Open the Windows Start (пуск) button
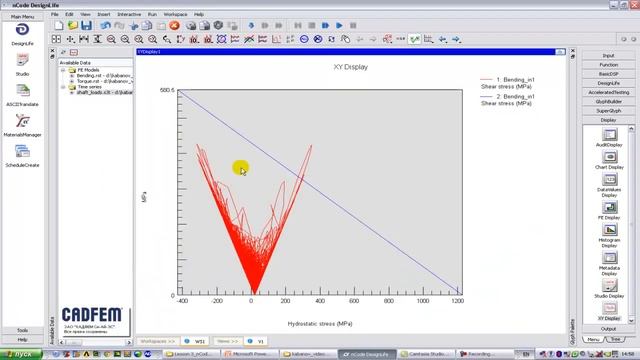Viewport: 640px width, 360px height. coord(21,354)
